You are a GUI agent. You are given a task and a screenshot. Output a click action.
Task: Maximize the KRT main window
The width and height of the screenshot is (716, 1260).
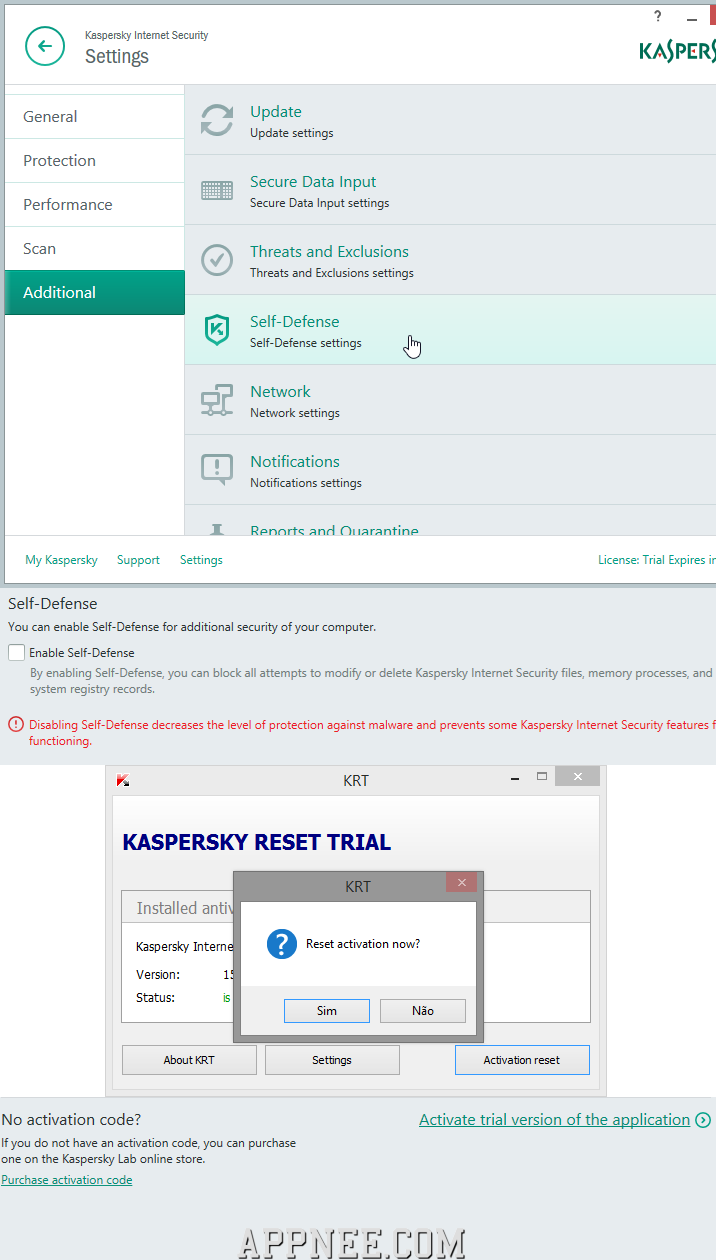pyautogui.click(x=542, y=776)
